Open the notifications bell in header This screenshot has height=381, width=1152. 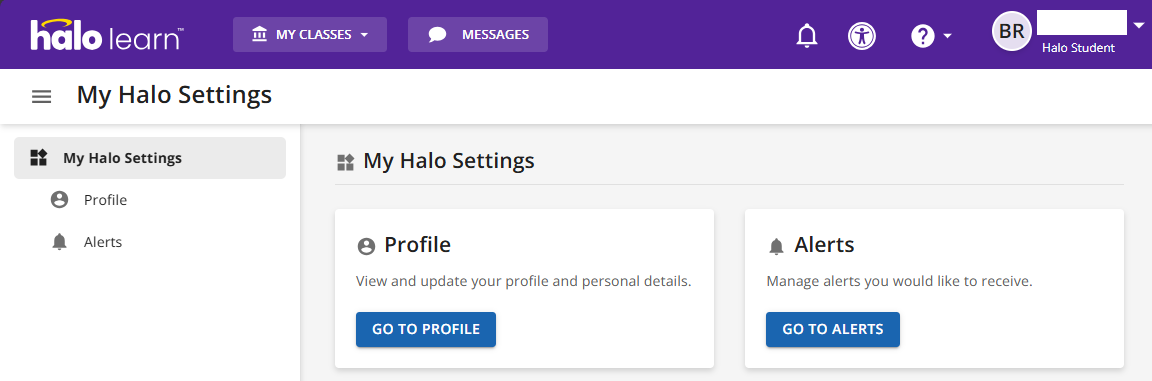point(807,35)
